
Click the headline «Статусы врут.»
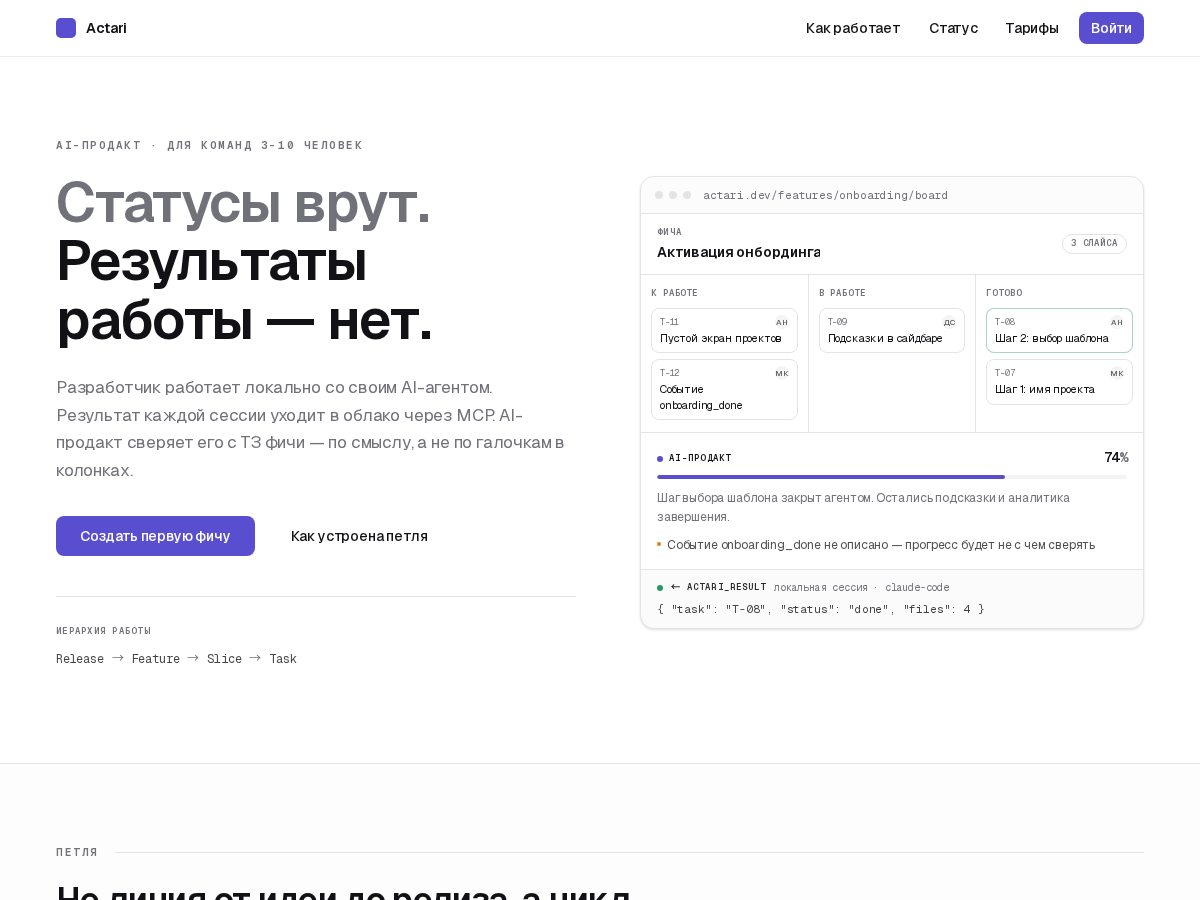click(x=243, y=202)
